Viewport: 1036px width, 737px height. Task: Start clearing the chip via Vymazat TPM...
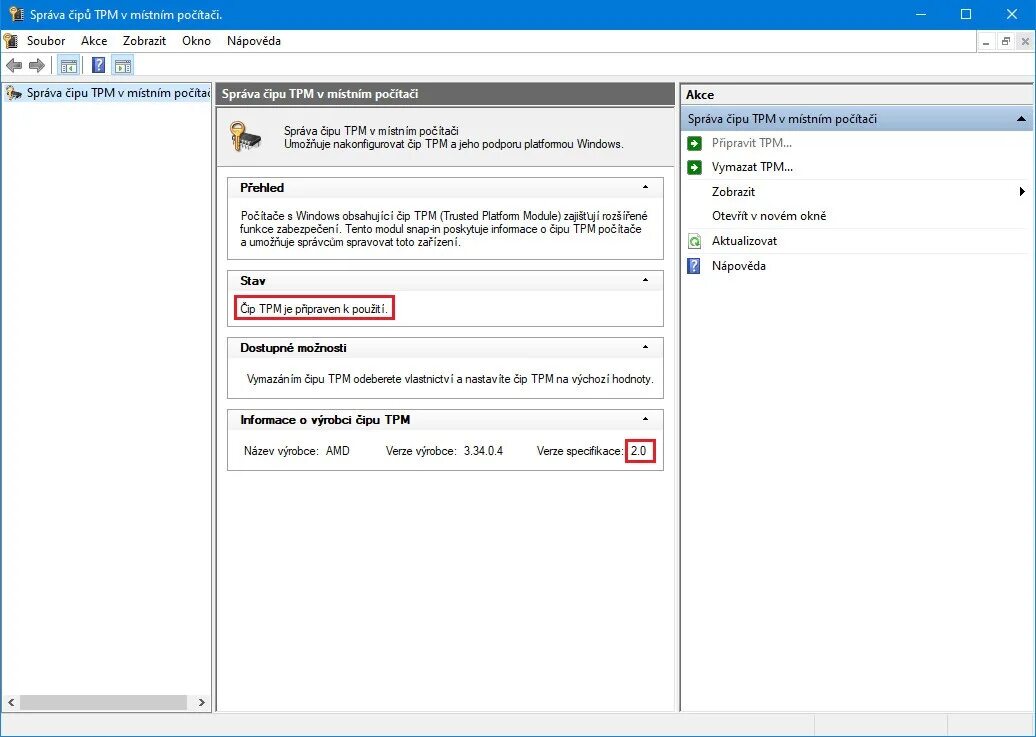[x=754, y=167]
